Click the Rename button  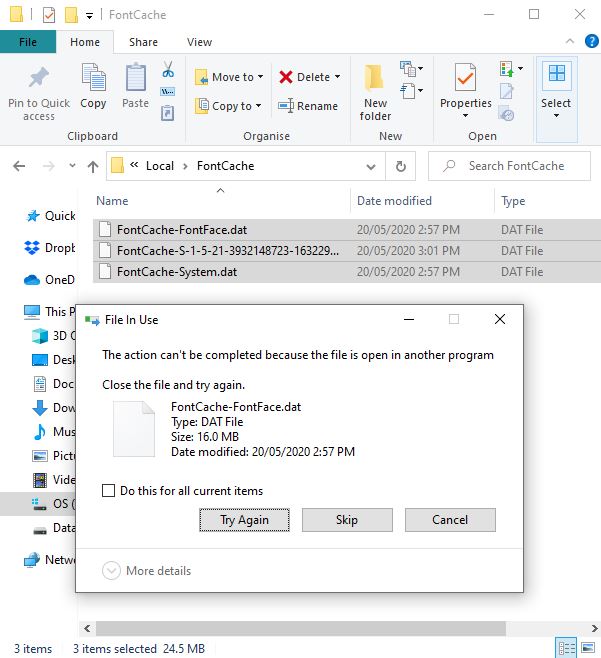click(x=308, y=106)
